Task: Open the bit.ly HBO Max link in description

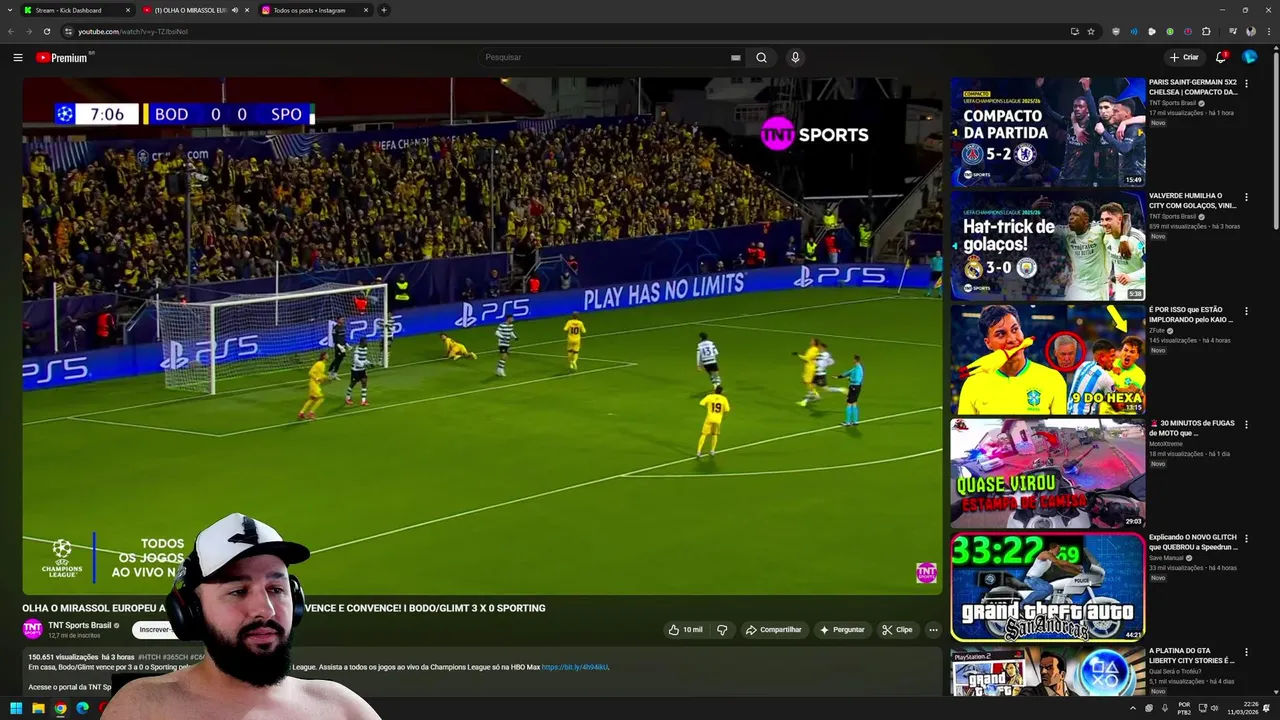Action: pyautogui.click(x=575, y=667)
